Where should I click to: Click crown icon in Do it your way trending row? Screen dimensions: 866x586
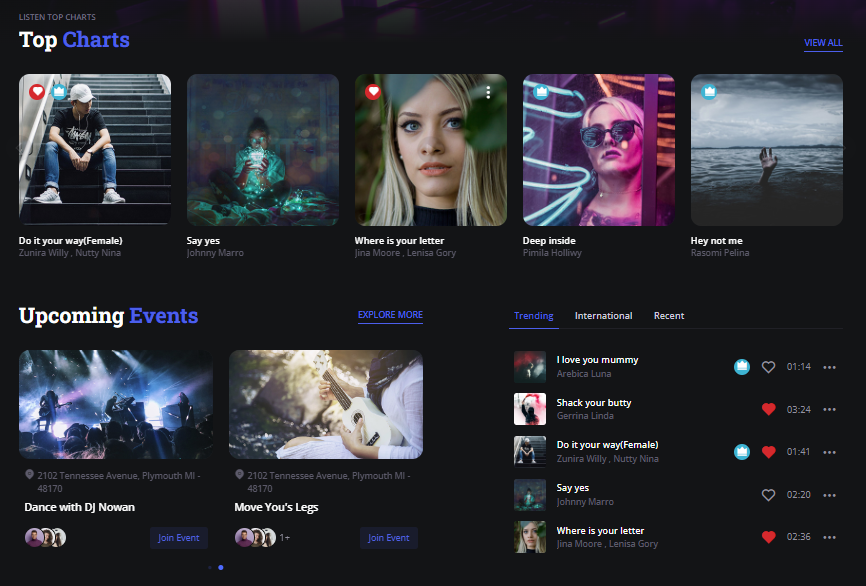pyautogui.click(x=742, y=452)
